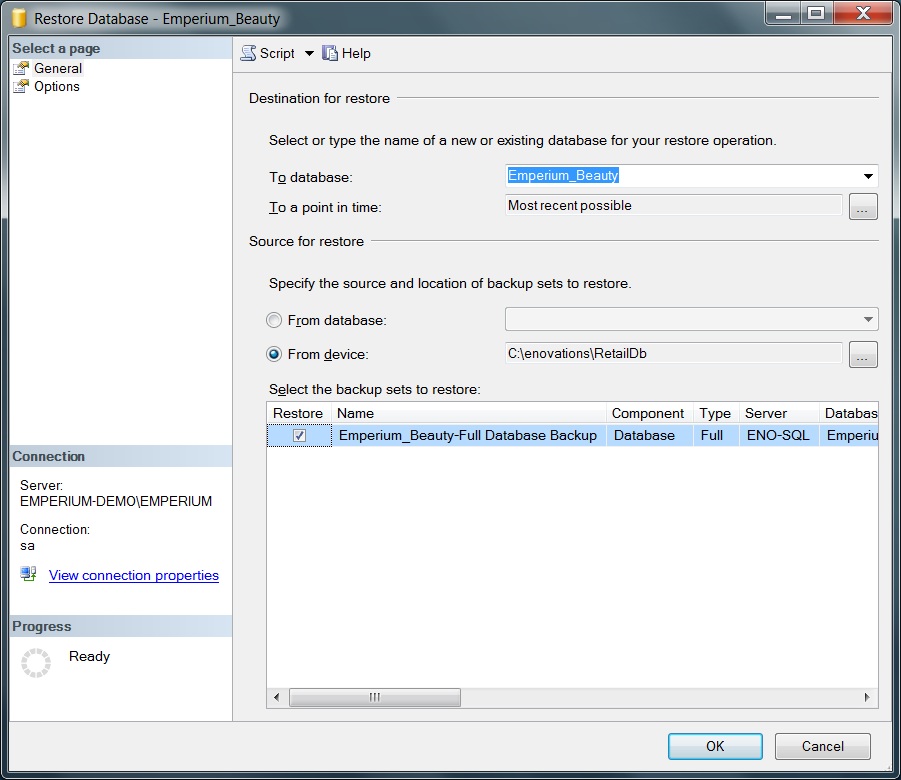Click the Ready progress spinner icon

(x=36, y=662)
